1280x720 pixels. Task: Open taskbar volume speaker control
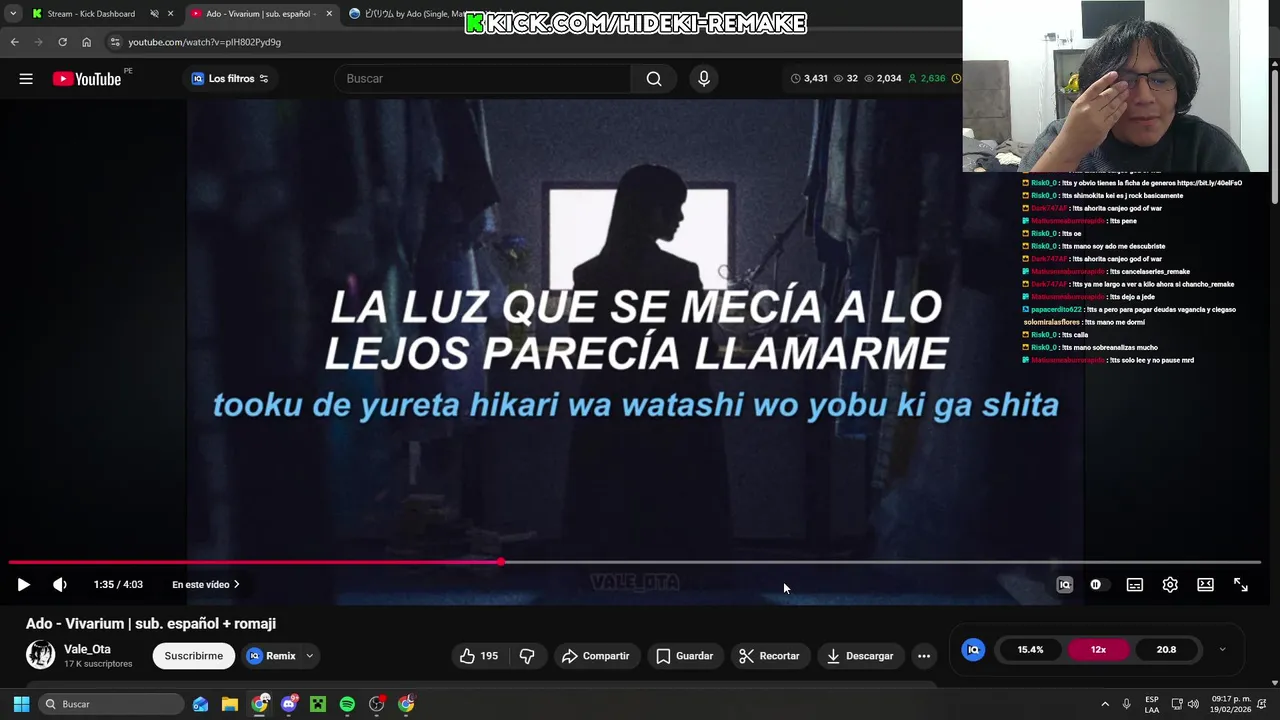[1193, 704]
